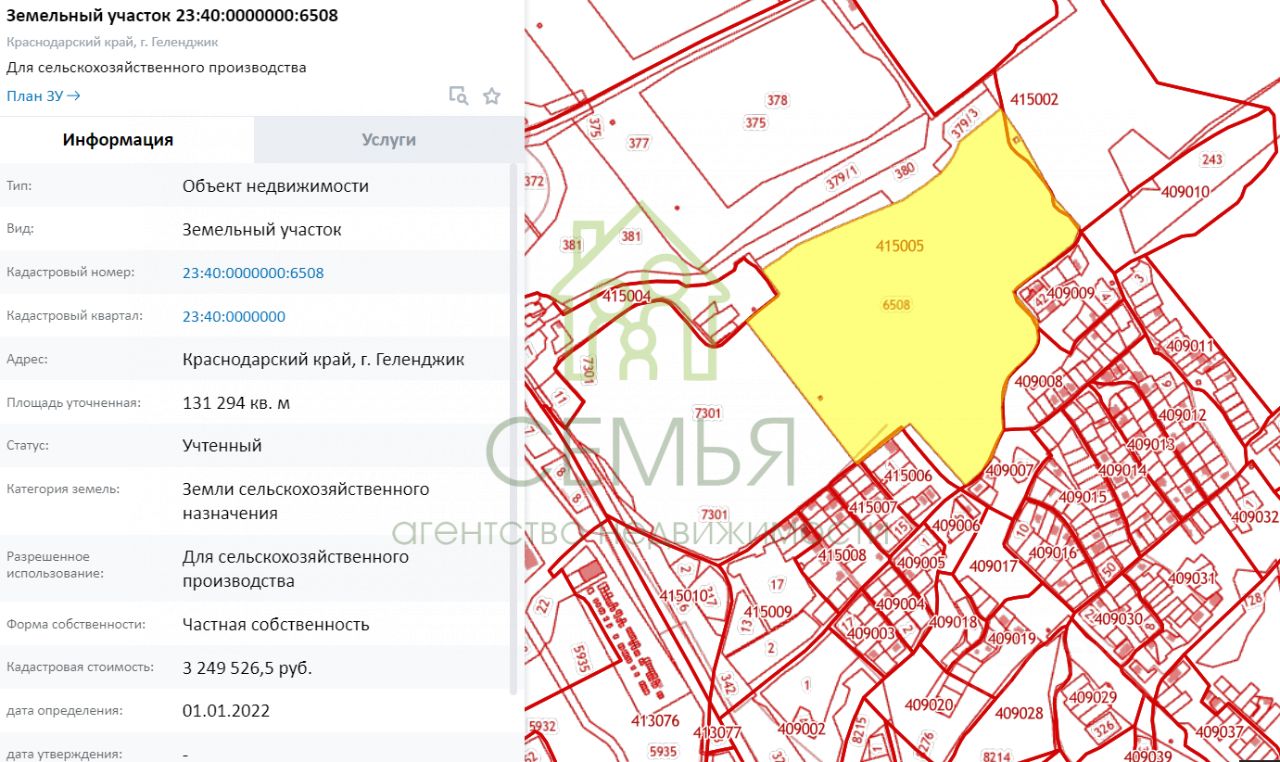Screen dimensions: 1280x762
Task: Click quarter label 409020 on the map
Action: click(x=929, y=705)
